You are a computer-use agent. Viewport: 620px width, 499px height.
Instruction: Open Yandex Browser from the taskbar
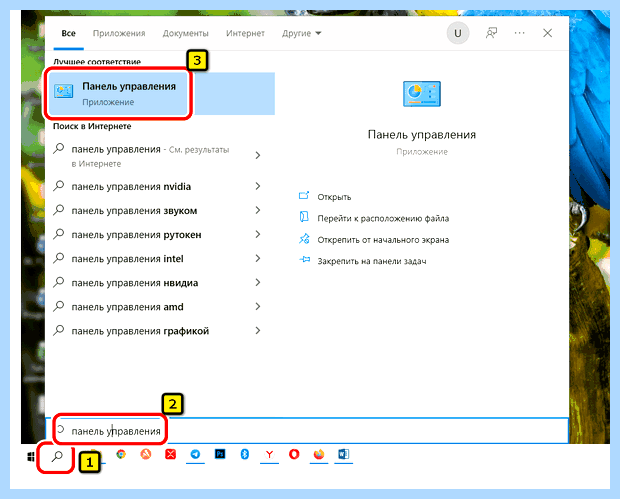point(269,455)
